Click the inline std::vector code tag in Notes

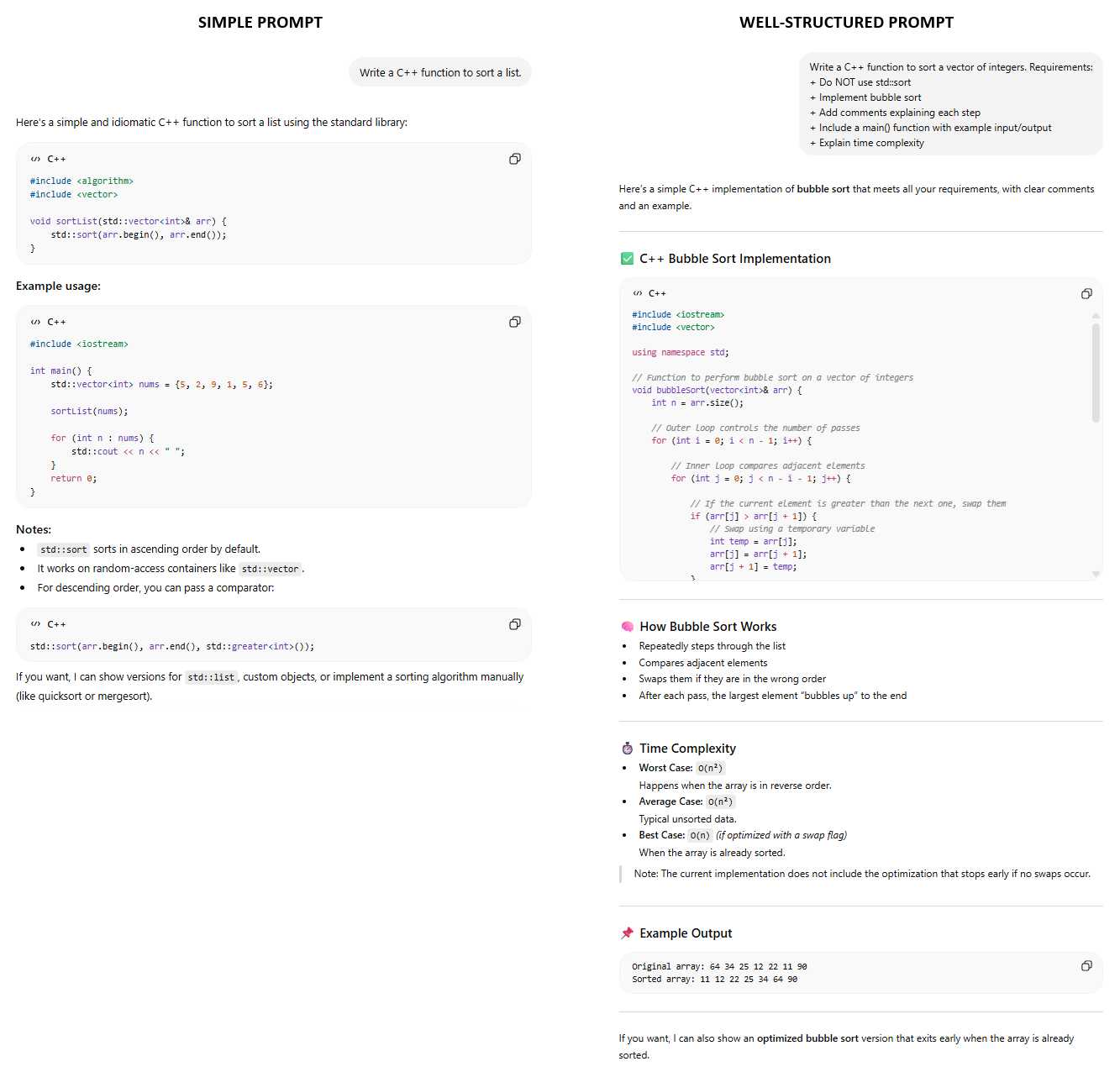pyautogui.click(x=270, y=569)
